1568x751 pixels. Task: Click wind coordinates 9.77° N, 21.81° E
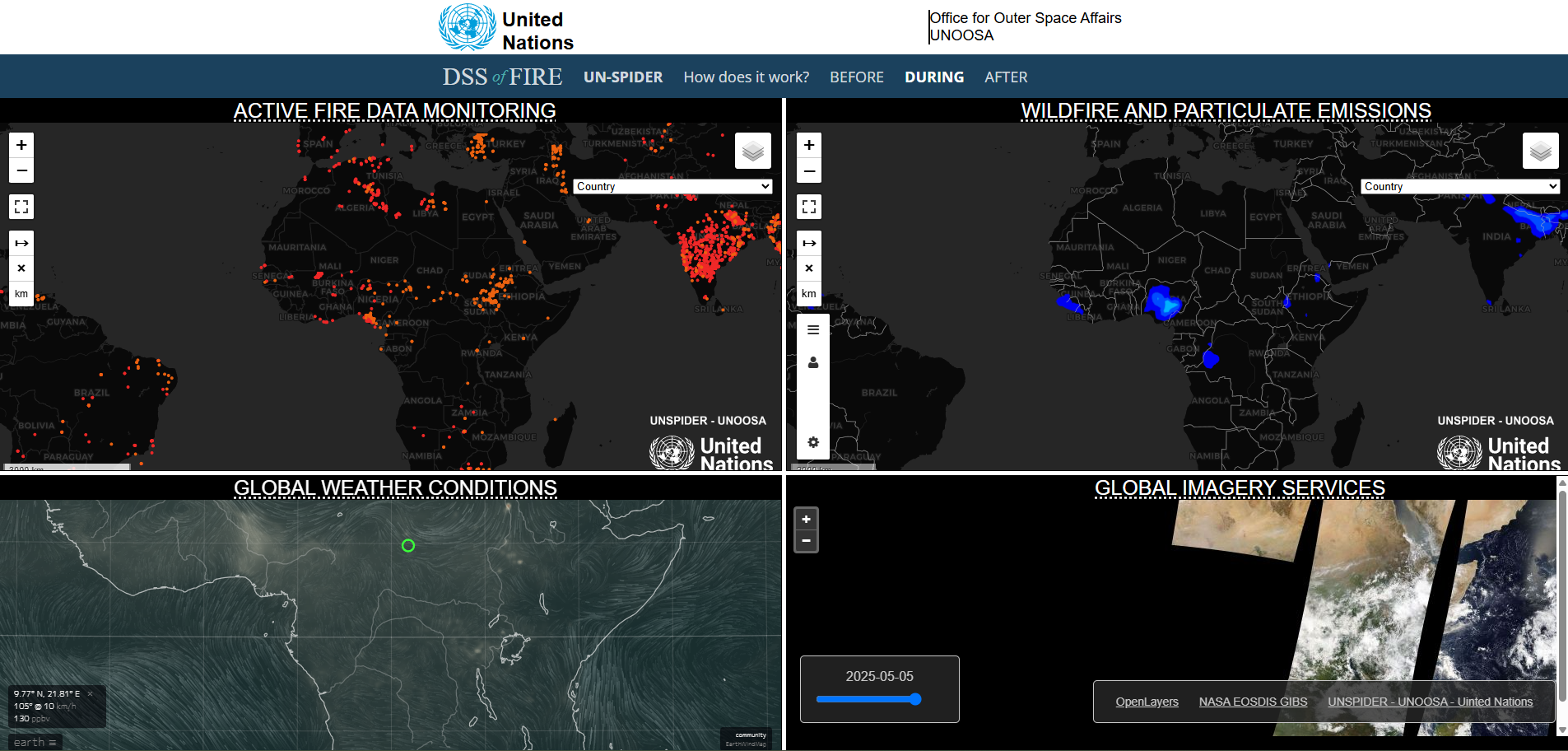pyautogui.click(x=47, y=694)
